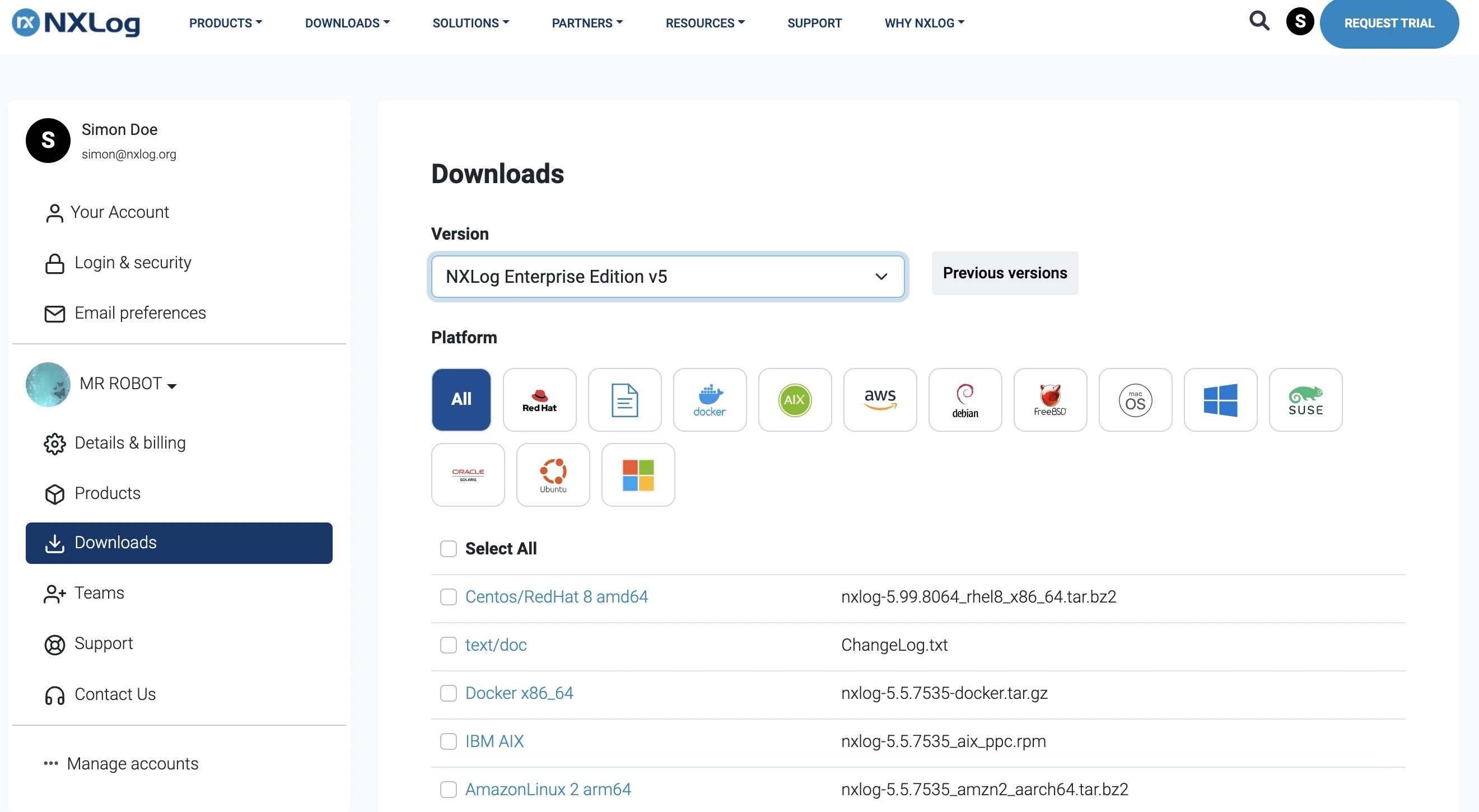Go to the NXLog logo homepage

pyautogui.click(x=76, y=23)
